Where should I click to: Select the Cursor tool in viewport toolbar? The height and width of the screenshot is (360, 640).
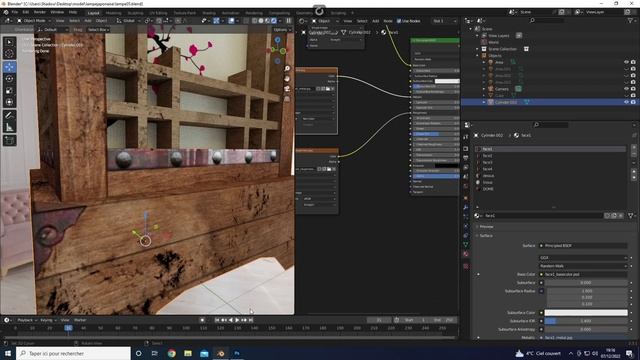coord(9,53)
